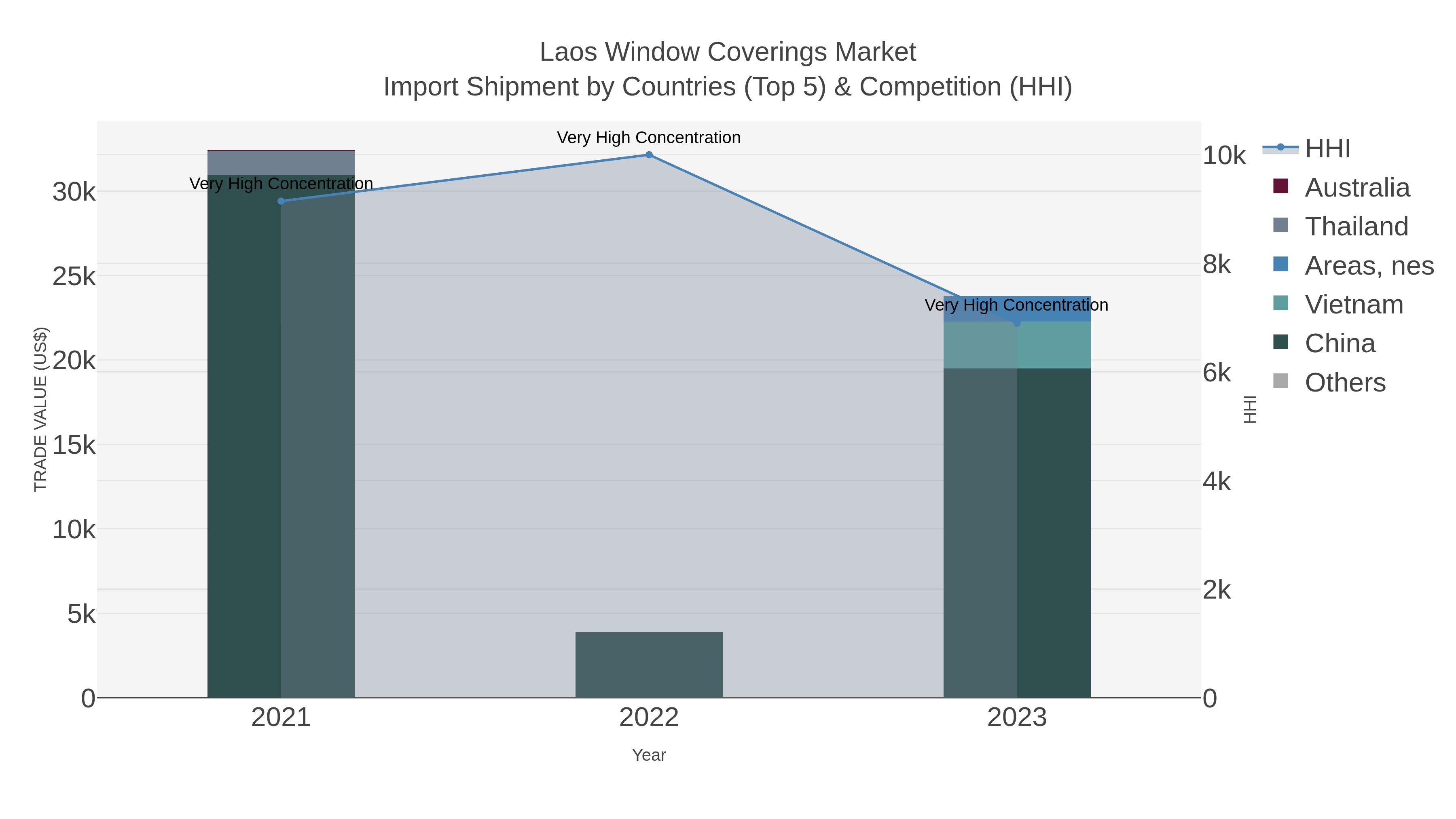Click the Import Shipment by Countries subtitle
The width and height of the screenshot is (1456, 819).
pyautogui.click(x=728, y=87)
